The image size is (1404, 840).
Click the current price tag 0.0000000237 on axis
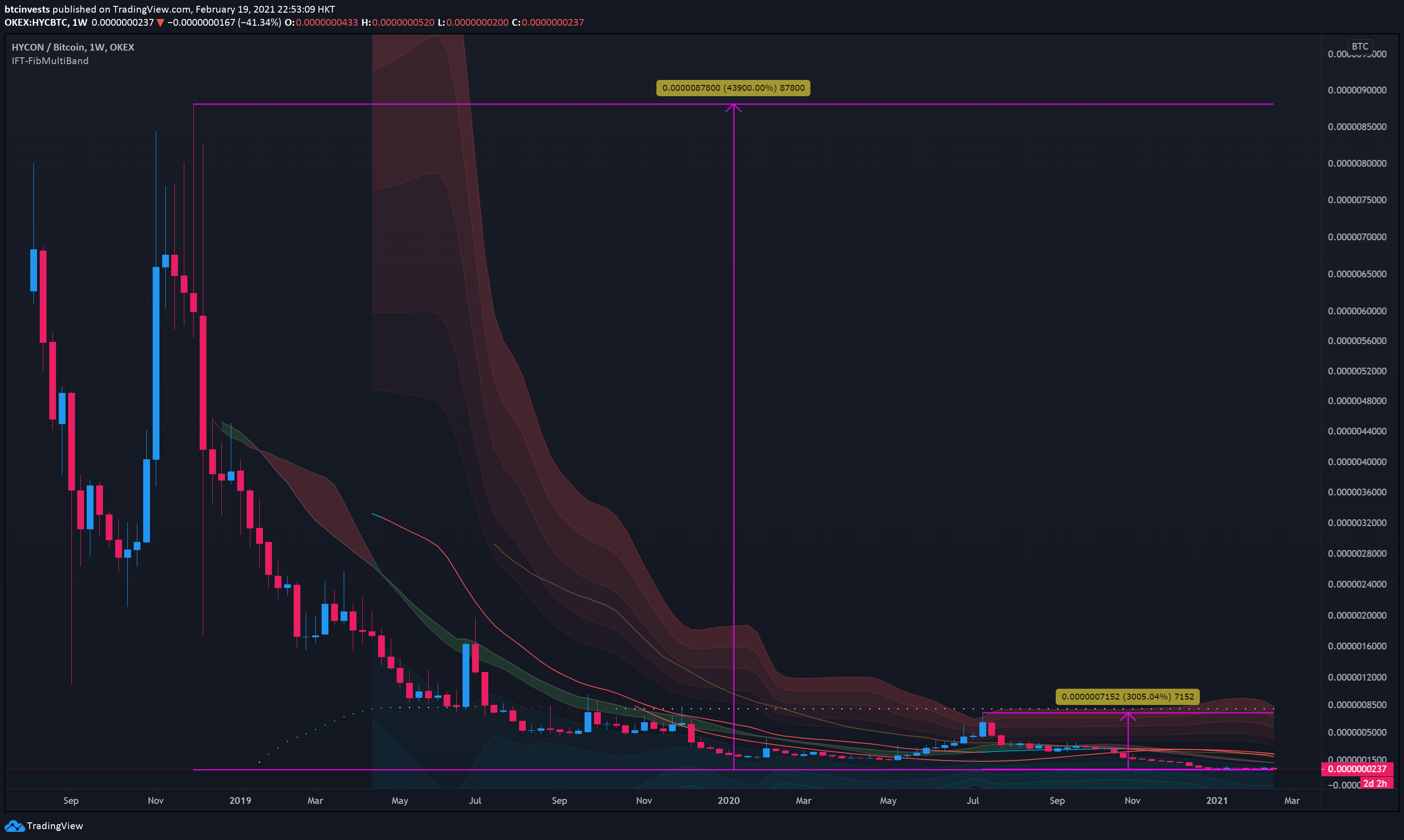click(x=1357, y=769)
